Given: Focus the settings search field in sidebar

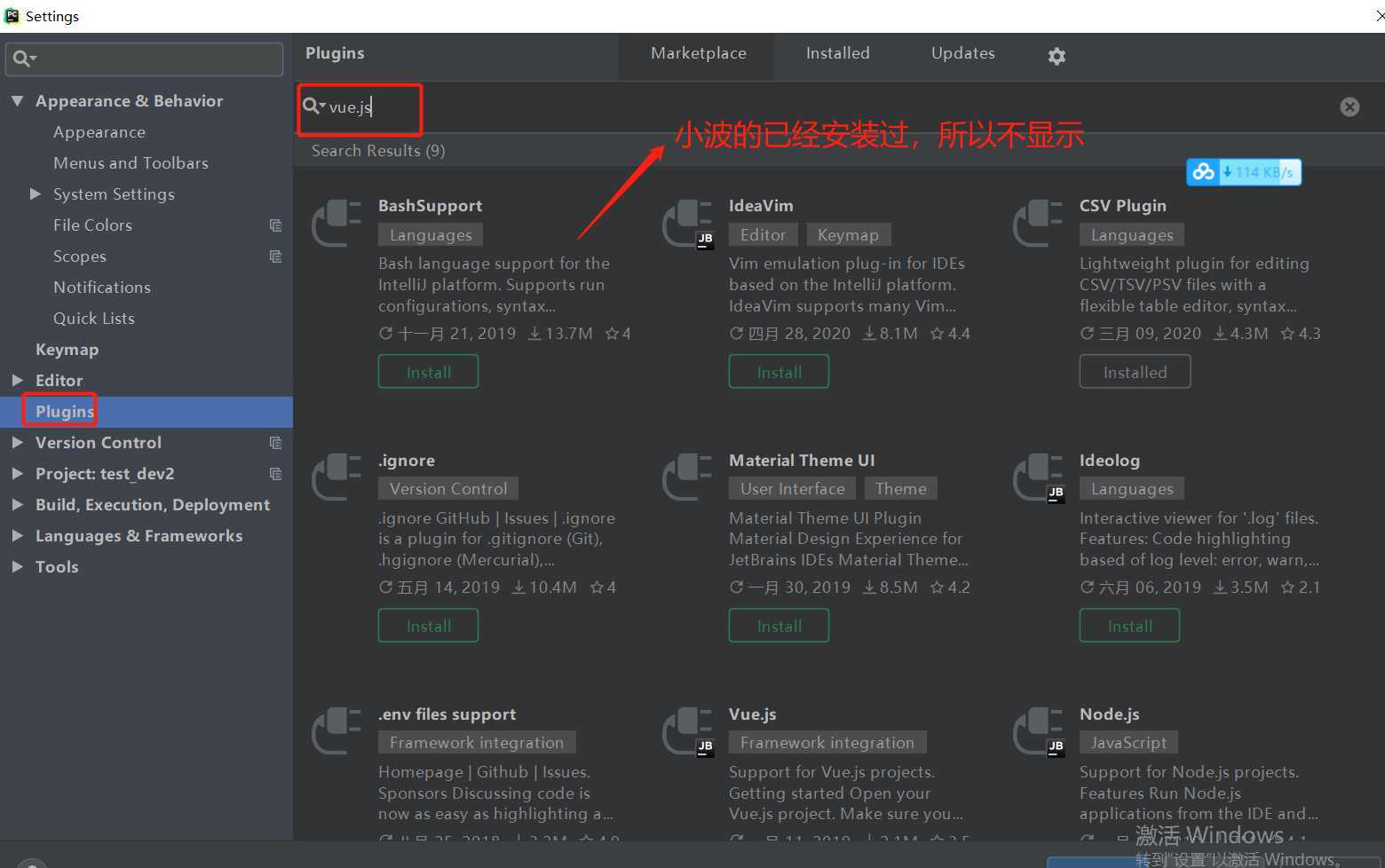Looking at the screenshot, I should tap(144, 59).
